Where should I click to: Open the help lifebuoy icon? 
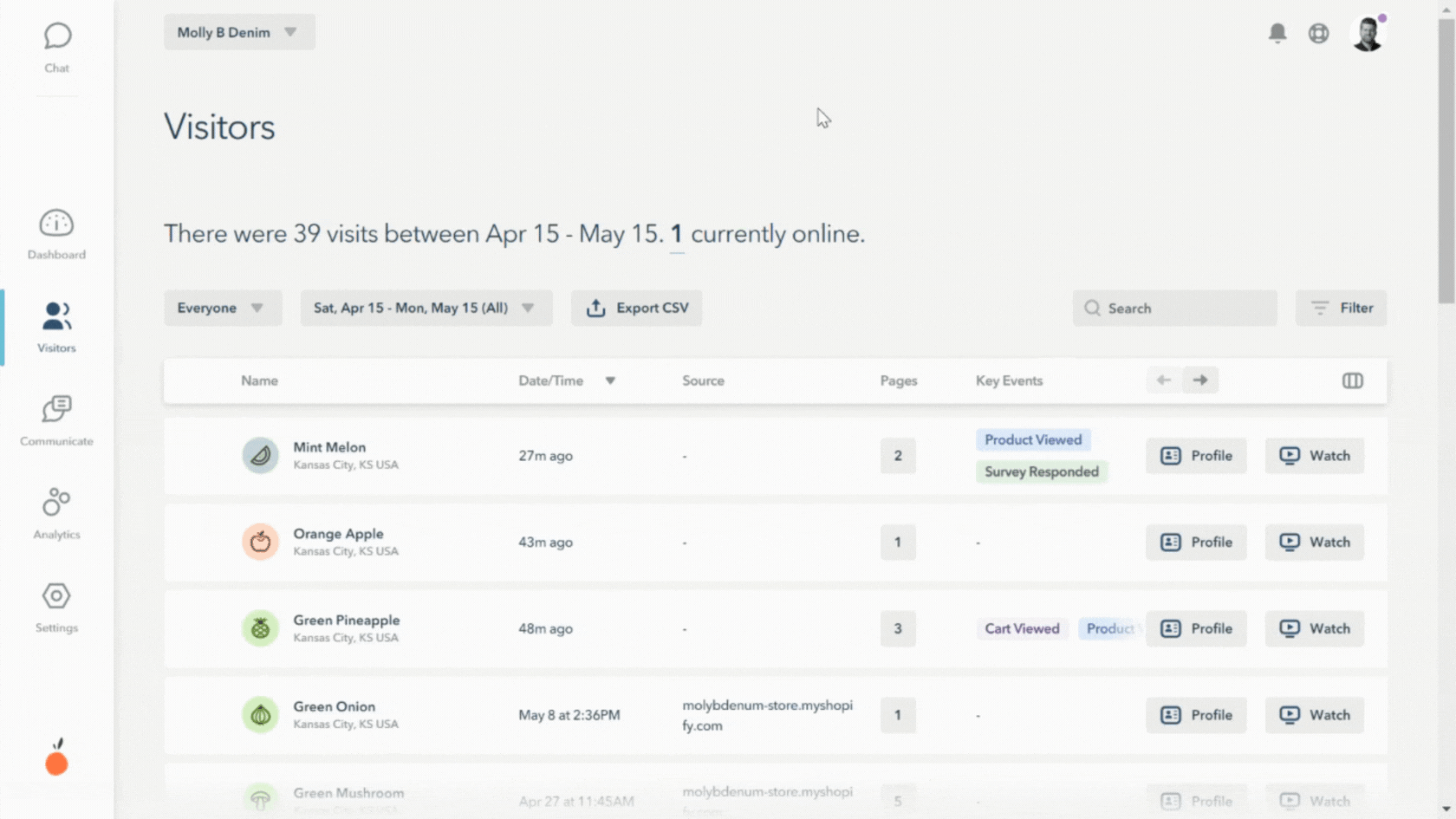coord(1318,33)
